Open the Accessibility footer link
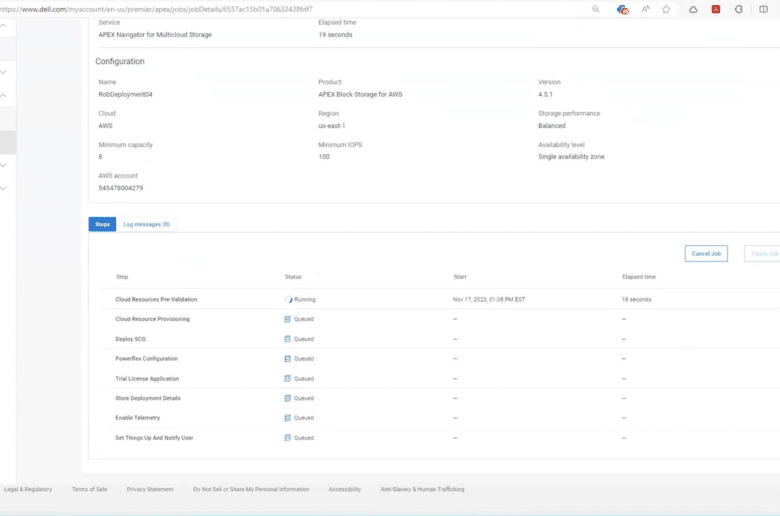This screenshot has height=516, width=780. (x=345, y=489)
